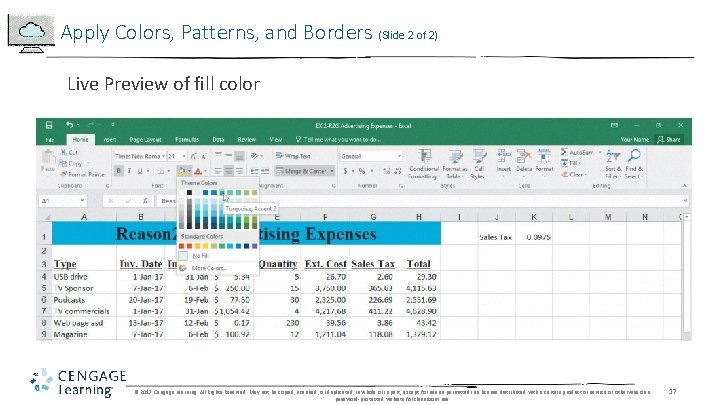Switch to the Data tab
Screen dimensions: 720x405
pos(218,140)
